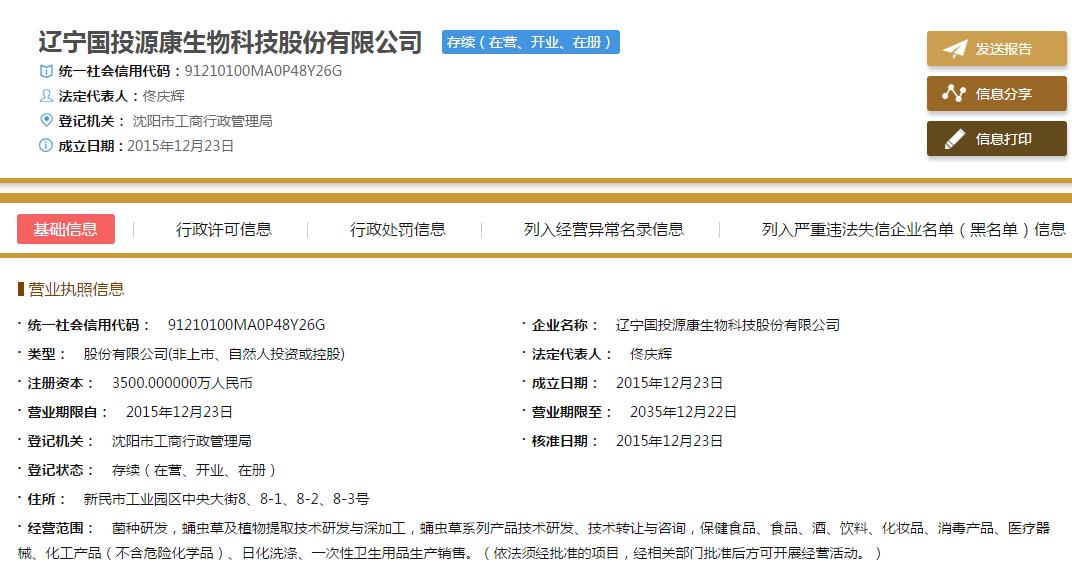Click the blue 存续（在营、开业、在册）status badge

pos(531,42)
